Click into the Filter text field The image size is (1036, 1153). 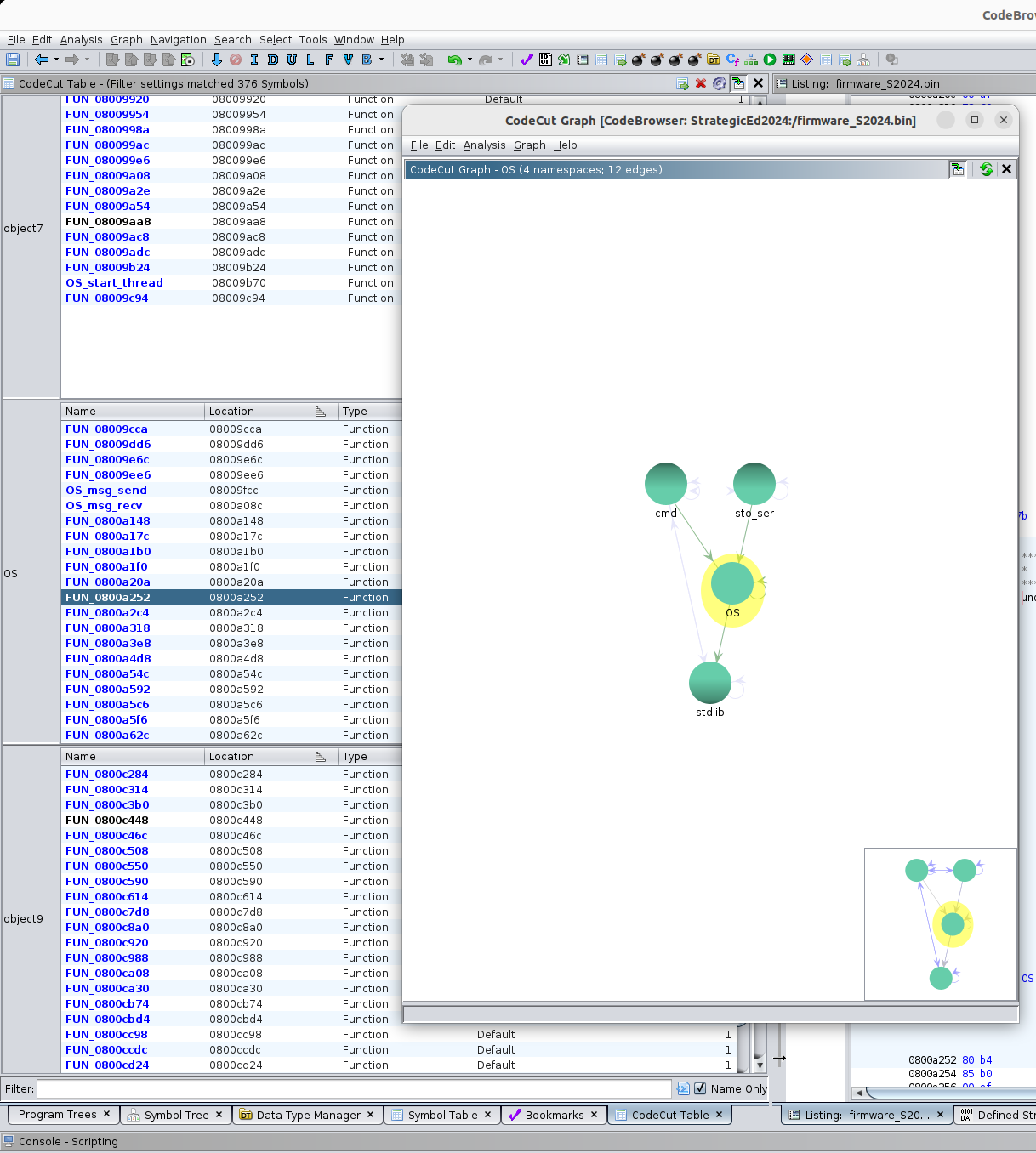[353, 1088]
